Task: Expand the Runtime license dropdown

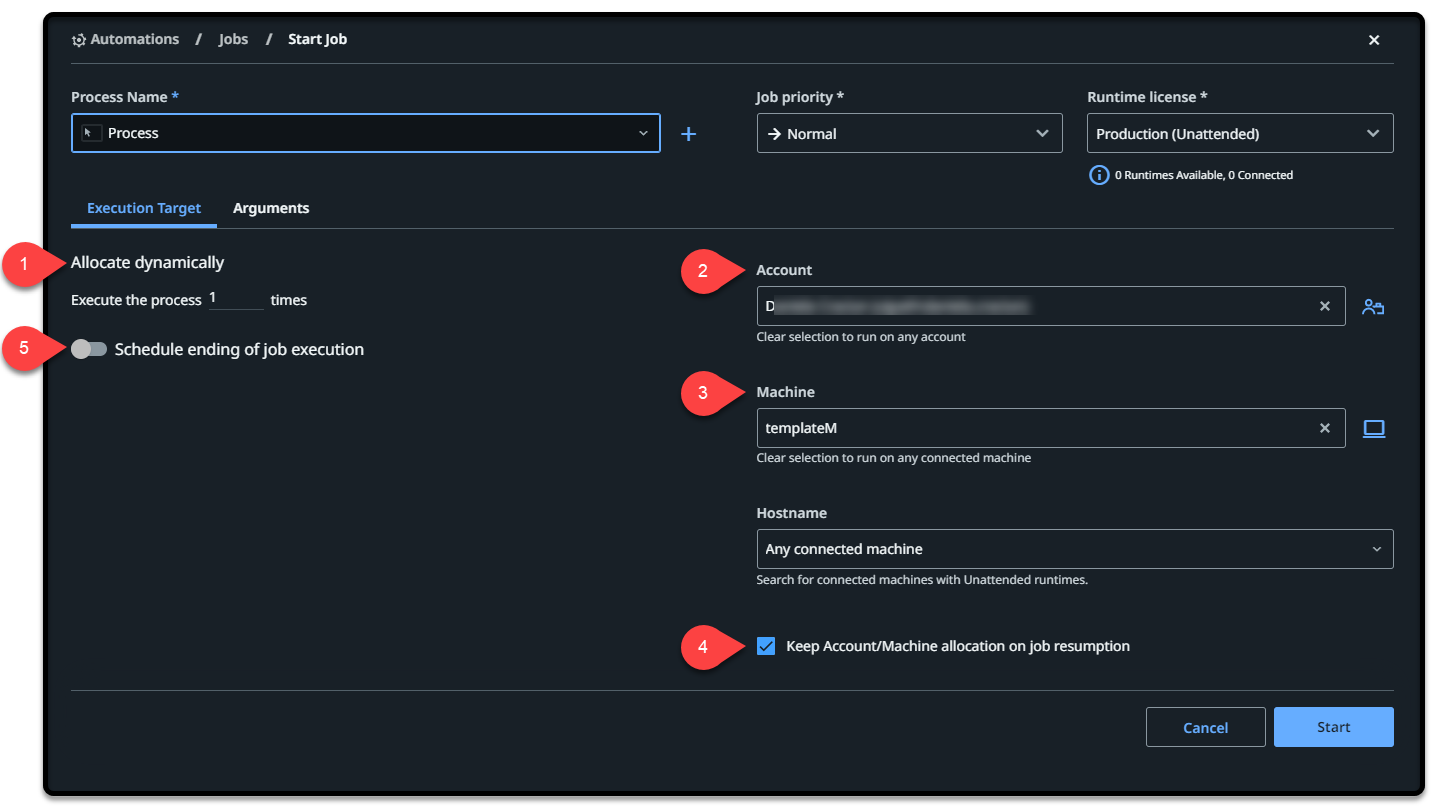Action: click(1240, 133)
